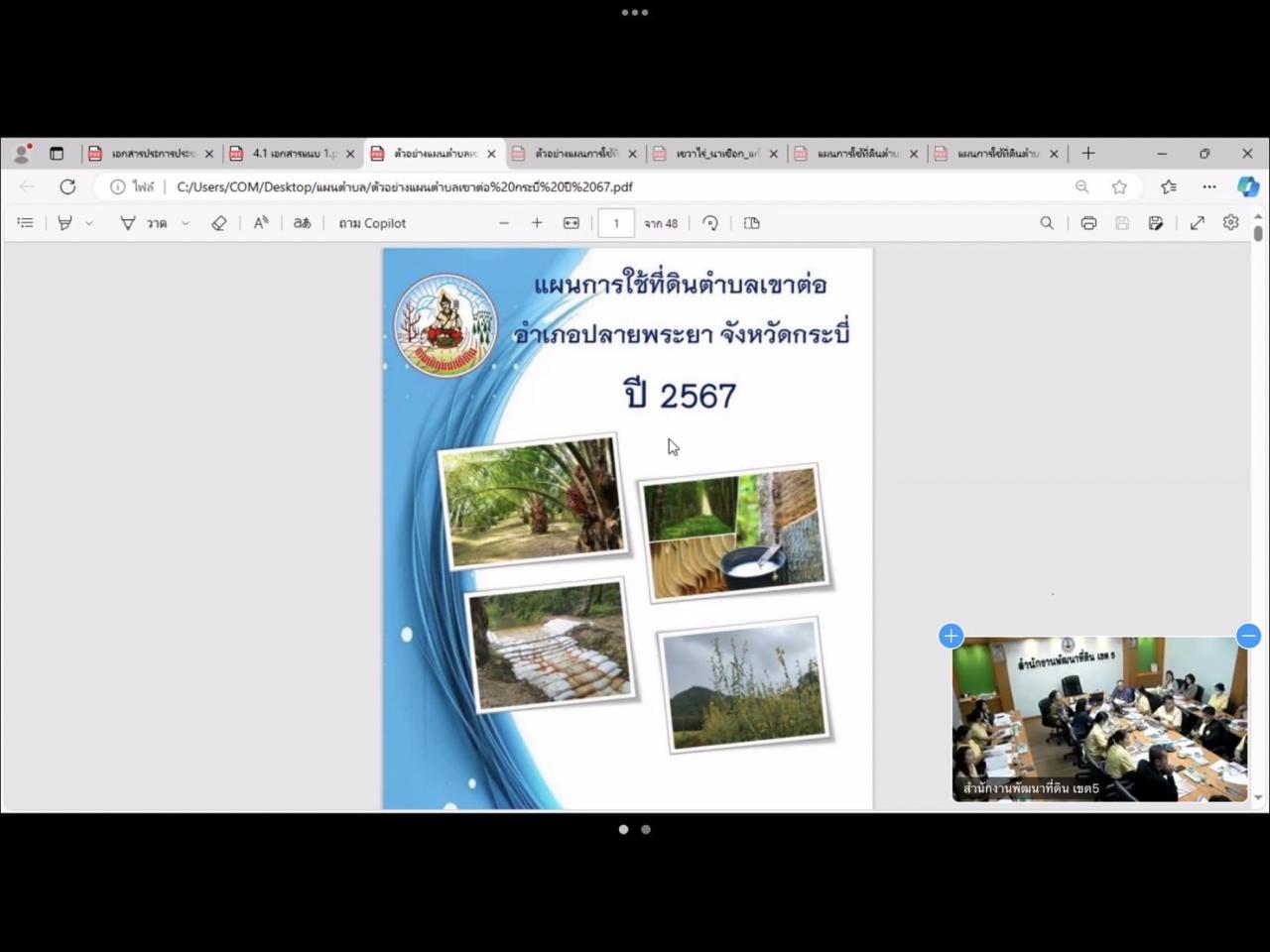The height and width of the screenshot is (952, 1270).
Task: Zoom in the PDF with plus
Action: pyautogui.click(x=537, y=223)
